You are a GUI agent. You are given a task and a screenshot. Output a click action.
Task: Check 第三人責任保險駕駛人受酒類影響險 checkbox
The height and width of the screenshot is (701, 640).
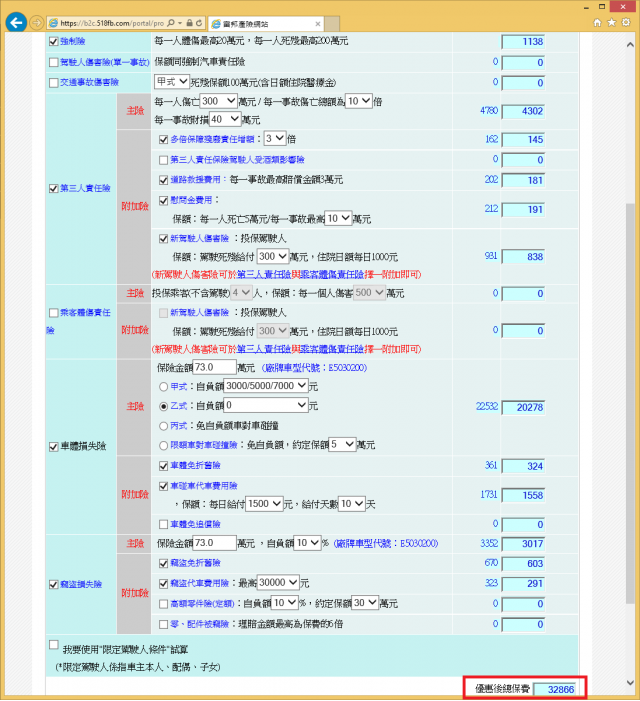(x=164, y=160)
